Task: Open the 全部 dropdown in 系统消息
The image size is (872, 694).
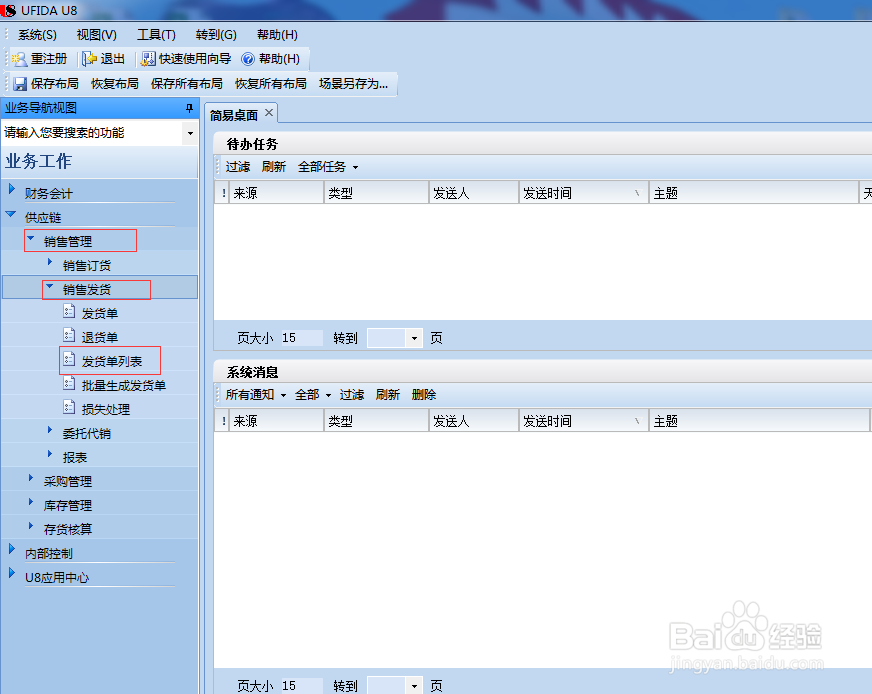Action: coord(313,395)
